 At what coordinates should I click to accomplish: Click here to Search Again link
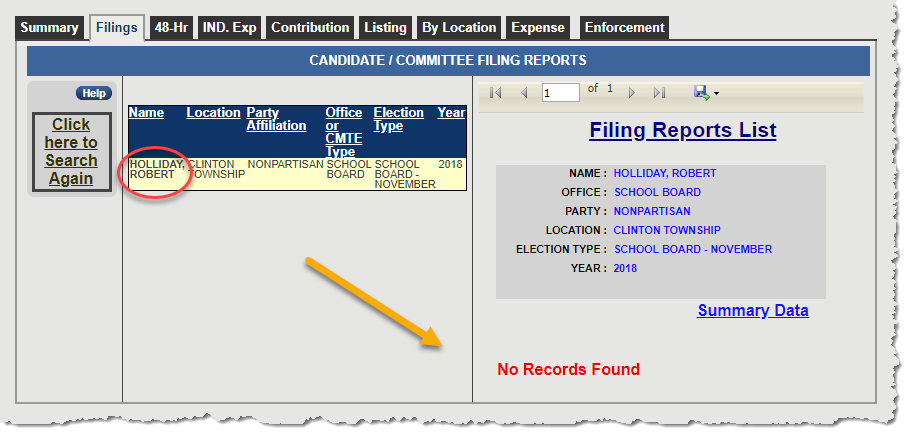pos(71,152)
